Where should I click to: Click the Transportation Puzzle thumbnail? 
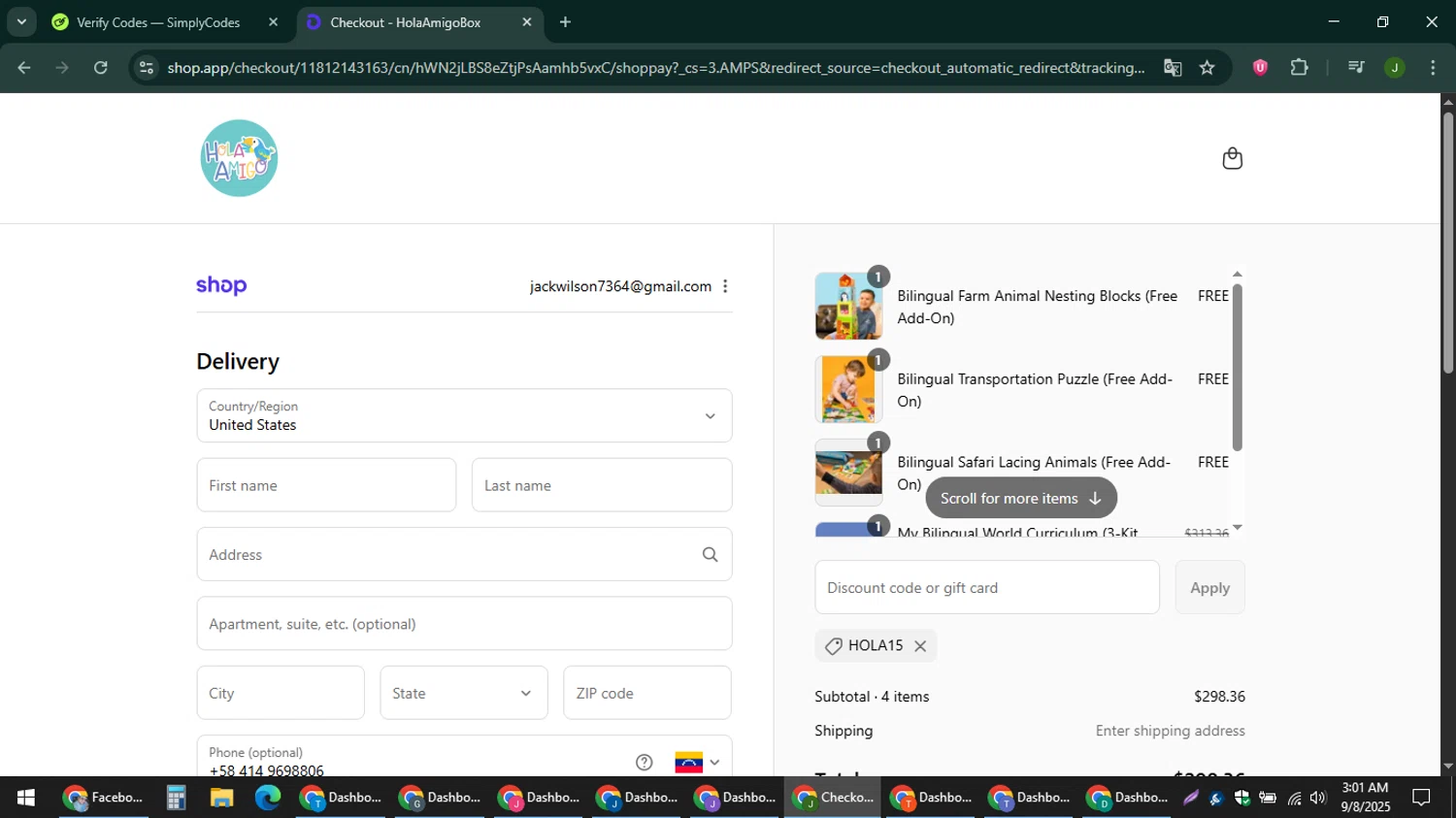[x=848, y=389]
